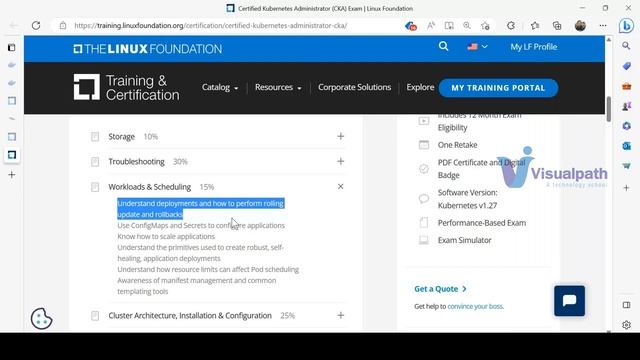640x360 pixels.
Task: Click the site padlock icon in address bar
Action: pyautogui.click(x=63, y=25)
